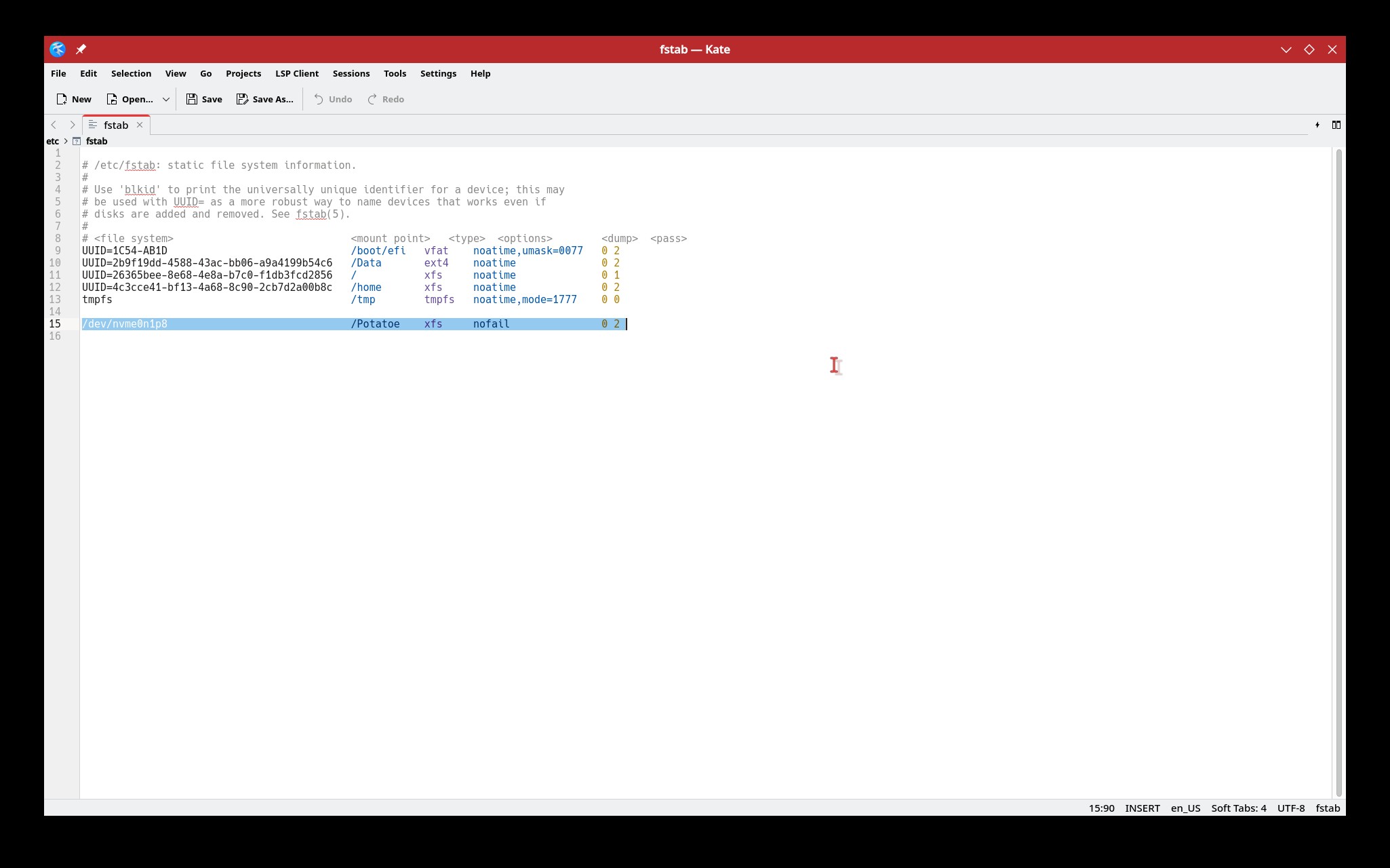Image resolution: width=1390 pixels, height=868 pixels.
Task: Go to next tab with right arrow
Action: click(73, 125)
